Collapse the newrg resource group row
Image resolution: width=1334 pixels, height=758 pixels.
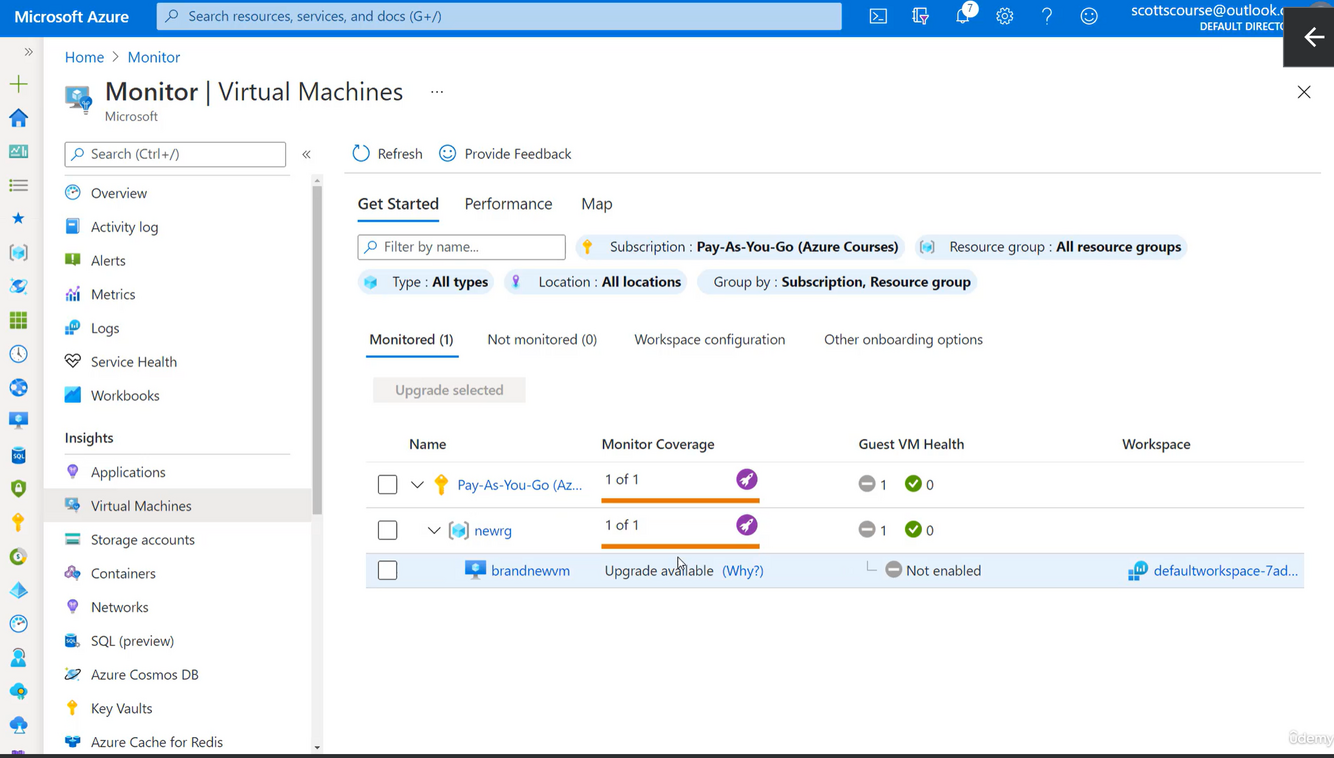(x=434, y=530)
